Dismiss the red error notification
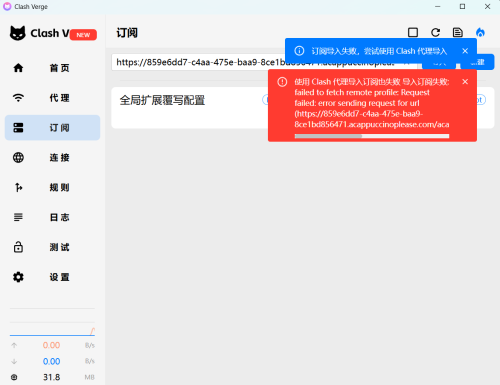The width and height of the screenshot is (500, 385). tap(465, 82)
